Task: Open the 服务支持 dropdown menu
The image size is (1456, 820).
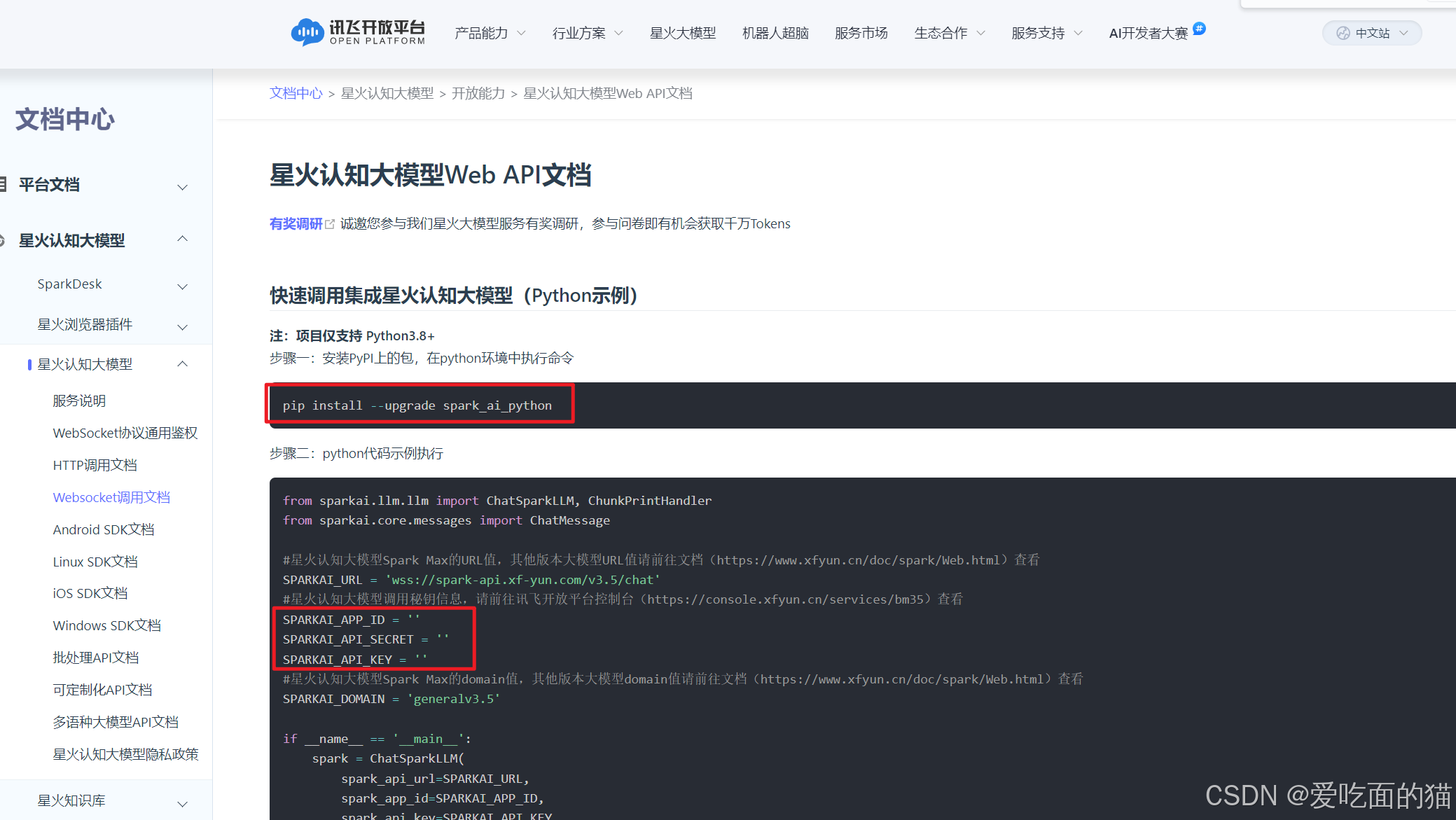Action: (x=1046, y=33)
